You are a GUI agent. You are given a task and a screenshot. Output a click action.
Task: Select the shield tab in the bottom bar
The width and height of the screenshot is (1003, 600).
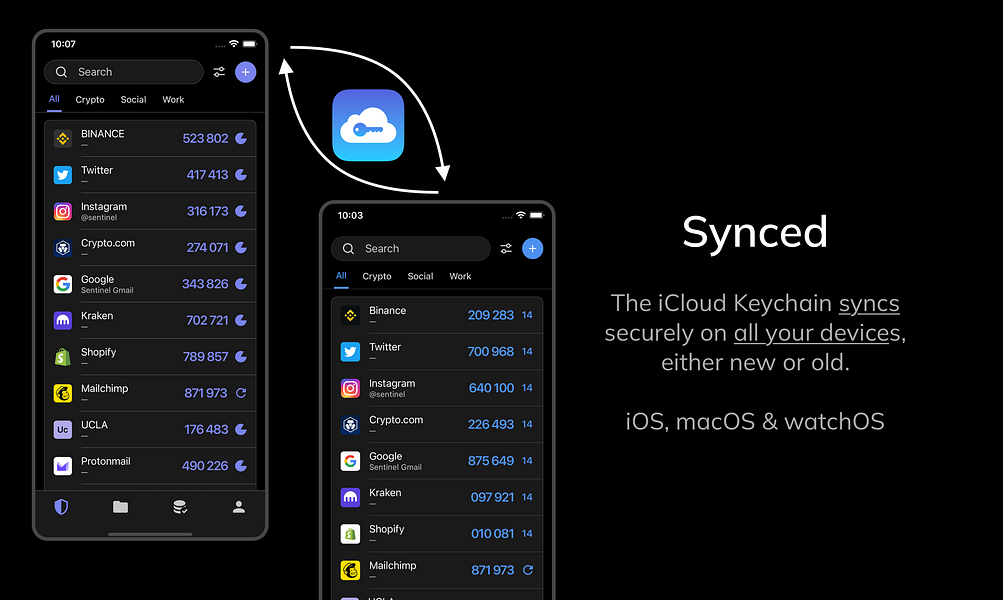(61, 507)
